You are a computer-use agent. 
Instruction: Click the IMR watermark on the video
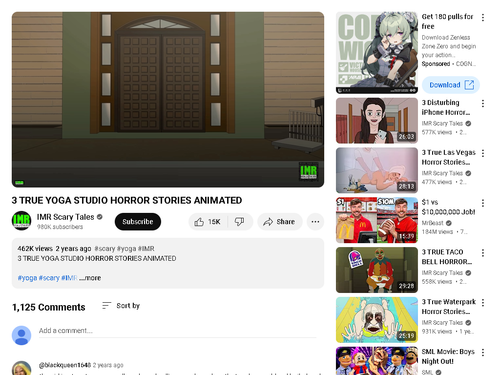308,172
